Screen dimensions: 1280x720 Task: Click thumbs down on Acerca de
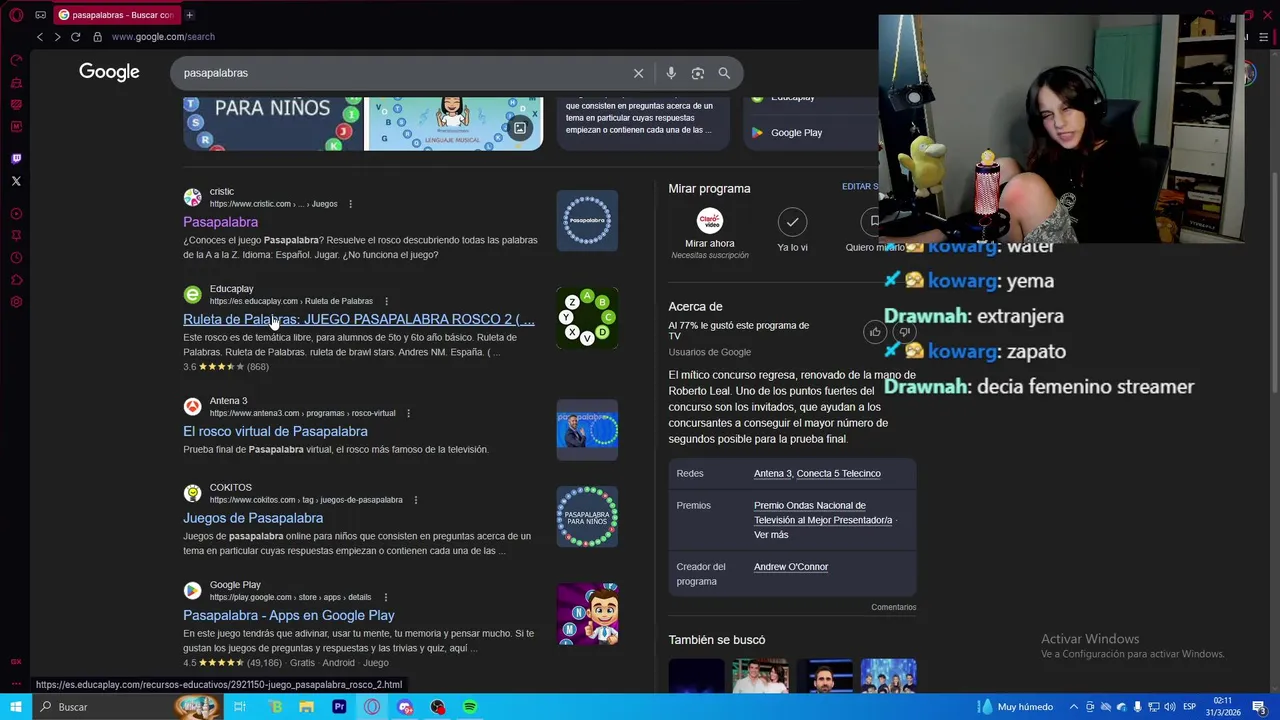pyautogui.click(x=904, y=332)
